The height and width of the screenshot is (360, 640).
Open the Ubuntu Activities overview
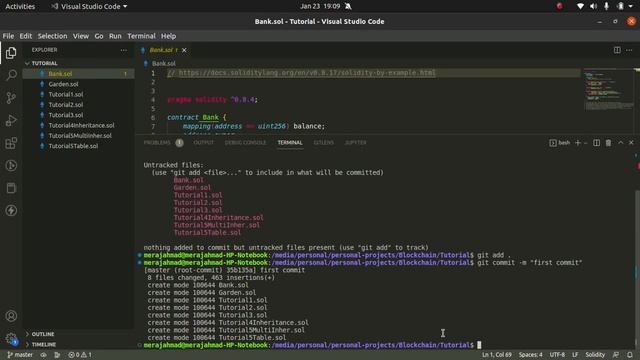(x=20, y=6)
